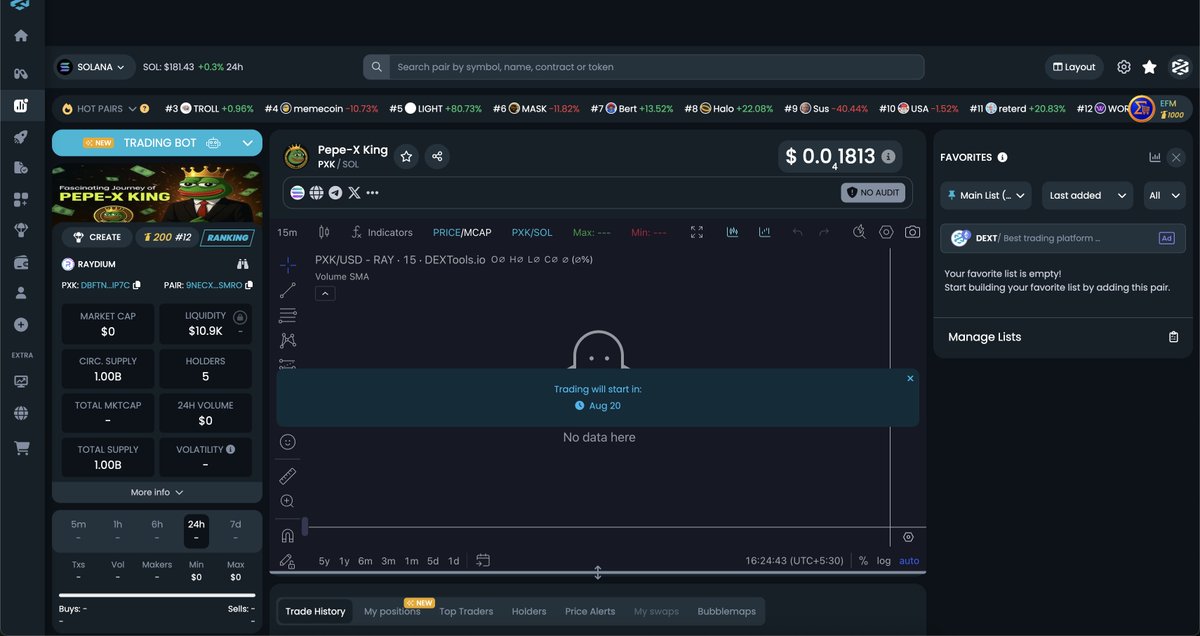1200x636 pixels.
Task: Click the CREATE button
Action: 95,237
